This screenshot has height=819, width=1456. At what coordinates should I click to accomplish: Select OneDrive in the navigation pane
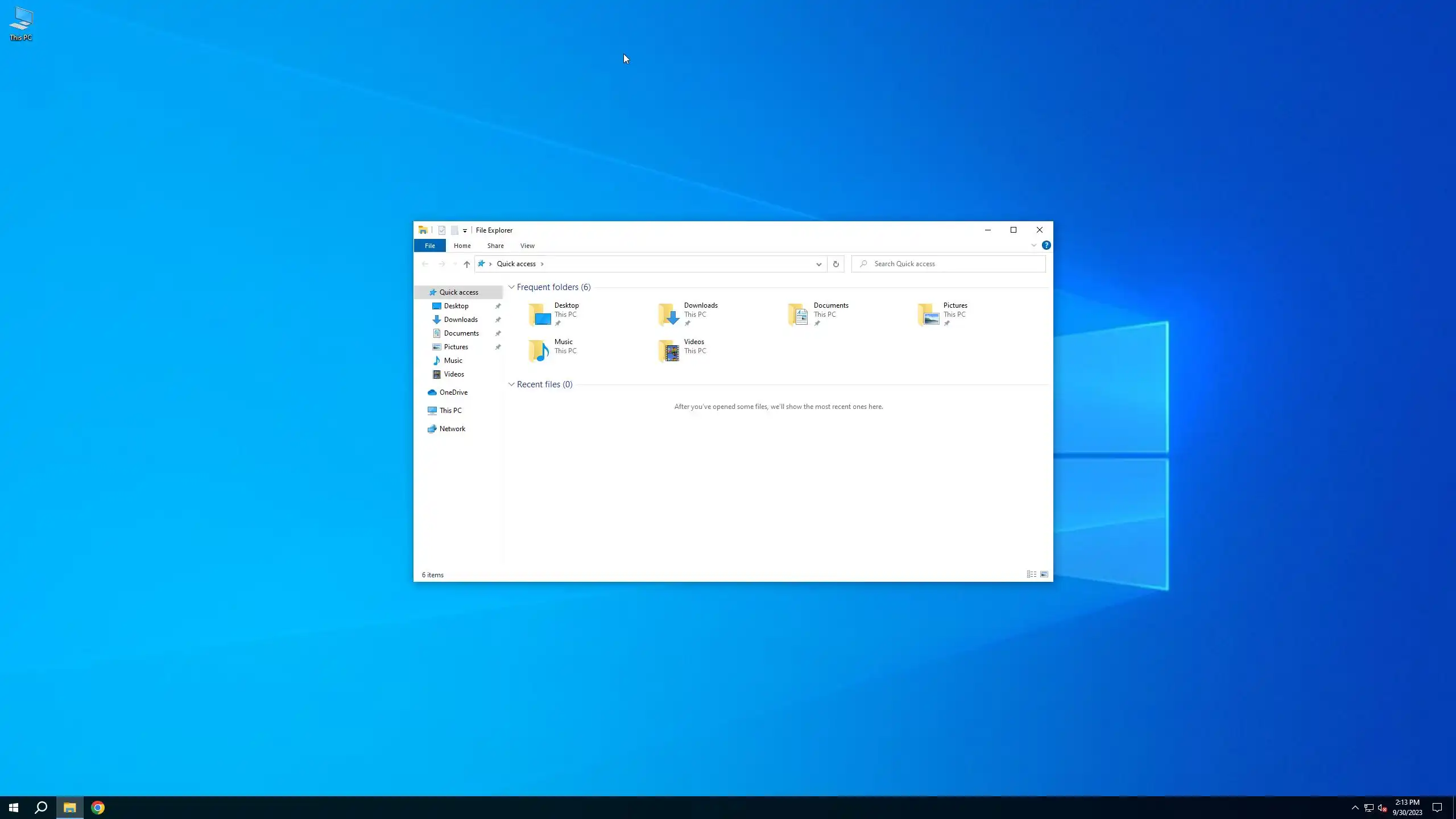click(453, 392)
